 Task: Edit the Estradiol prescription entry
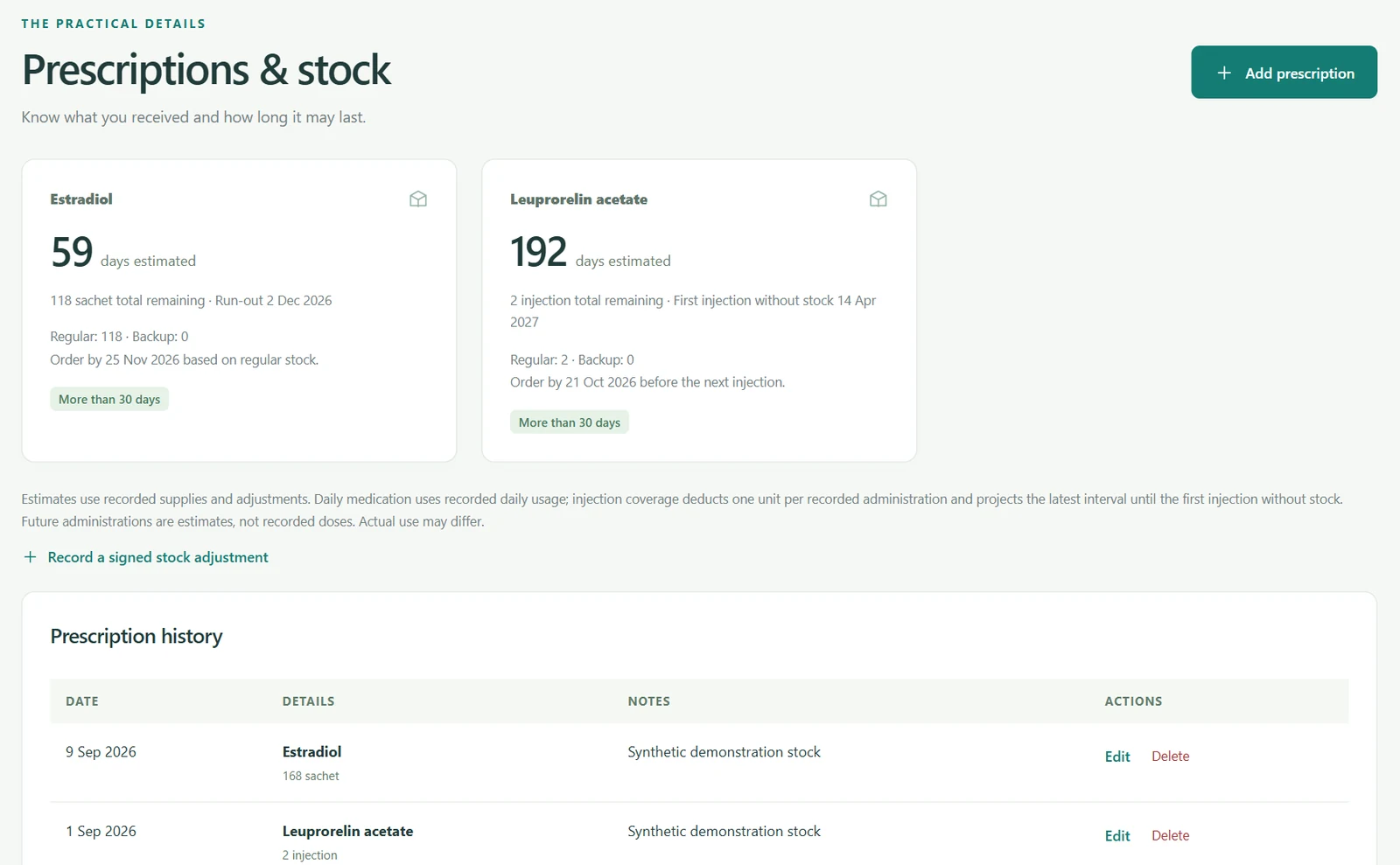coord(1117,757)
